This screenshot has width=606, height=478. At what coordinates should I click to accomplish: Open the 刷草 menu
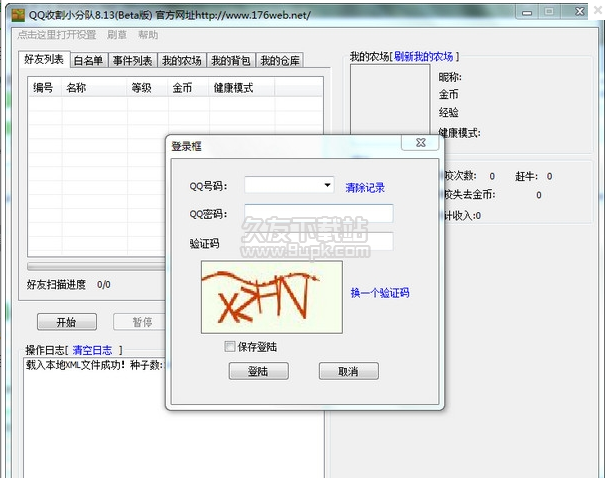[x=117, y=35]
